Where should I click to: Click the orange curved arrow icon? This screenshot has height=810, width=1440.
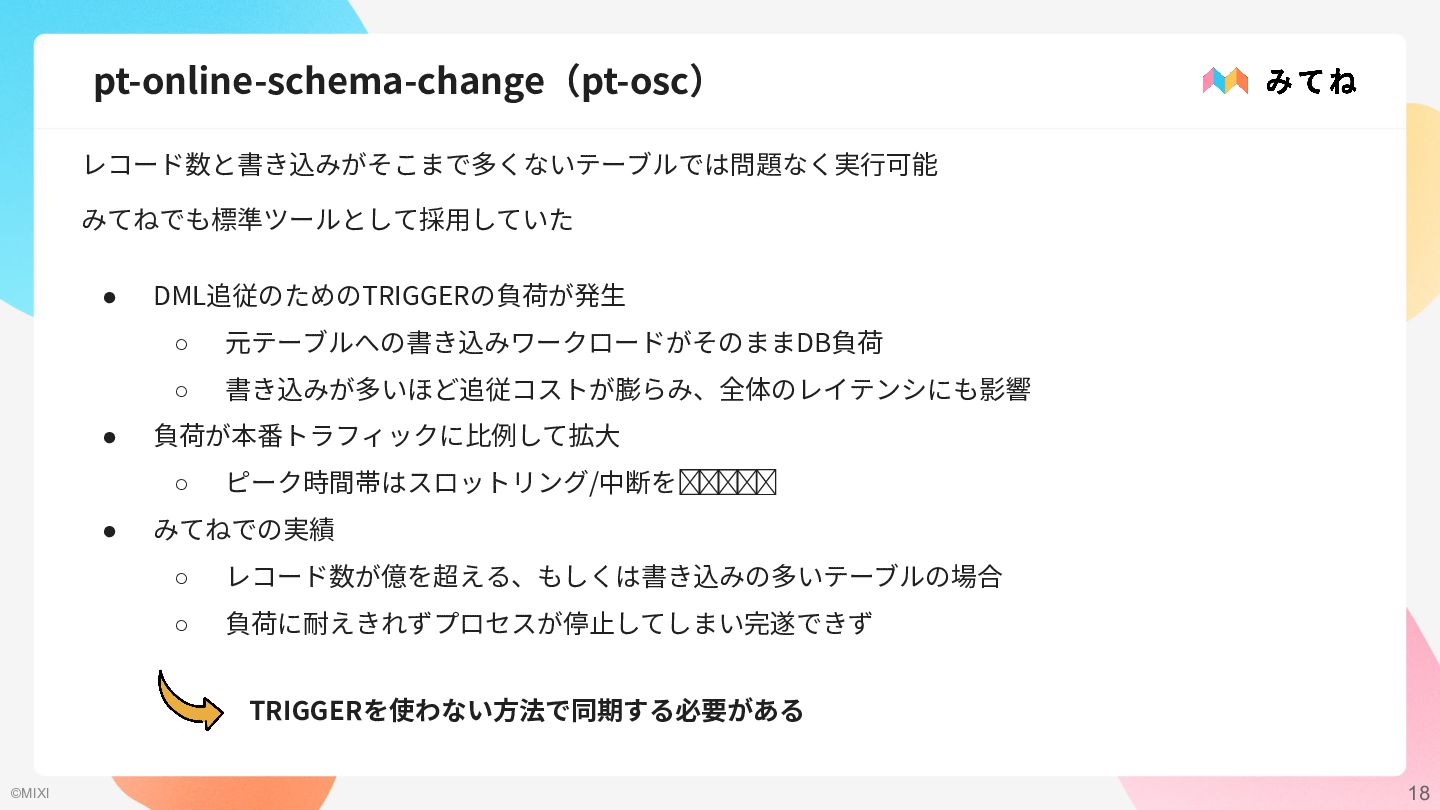pos(189,700)
